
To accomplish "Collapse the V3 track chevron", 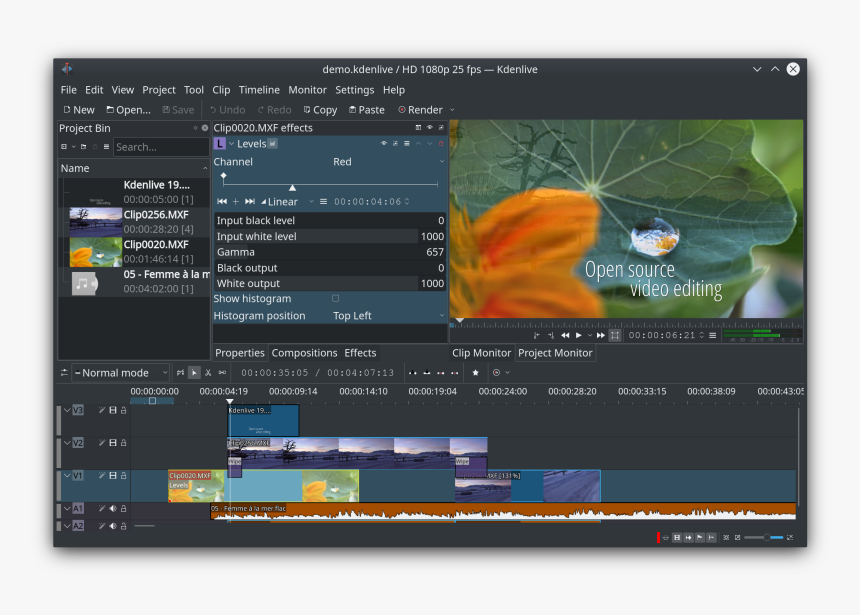I will (x=67, y=410).
